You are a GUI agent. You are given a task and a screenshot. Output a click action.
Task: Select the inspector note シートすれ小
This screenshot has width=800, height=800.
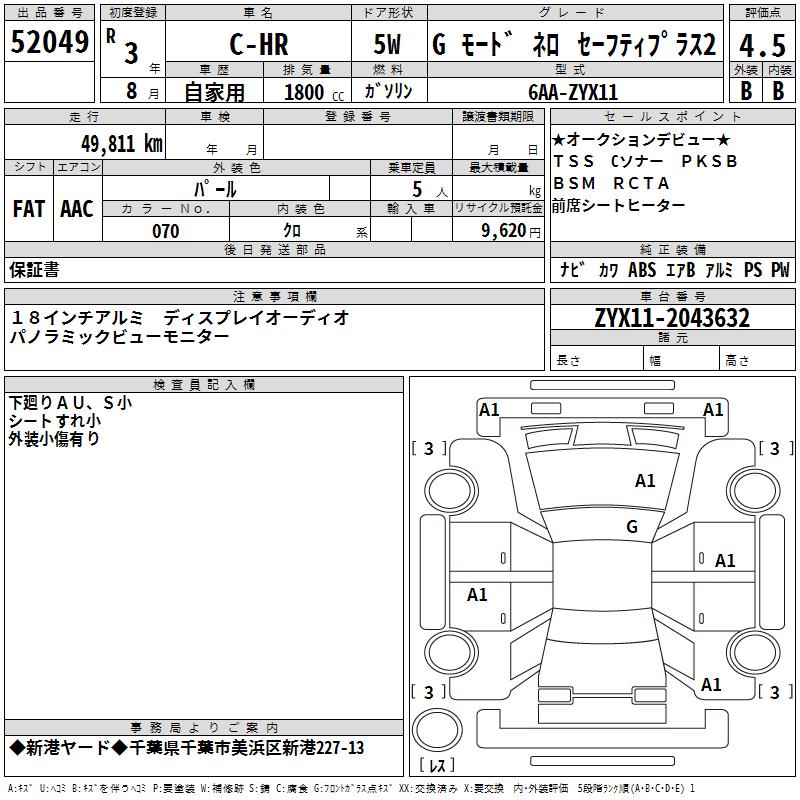point(55,421)
